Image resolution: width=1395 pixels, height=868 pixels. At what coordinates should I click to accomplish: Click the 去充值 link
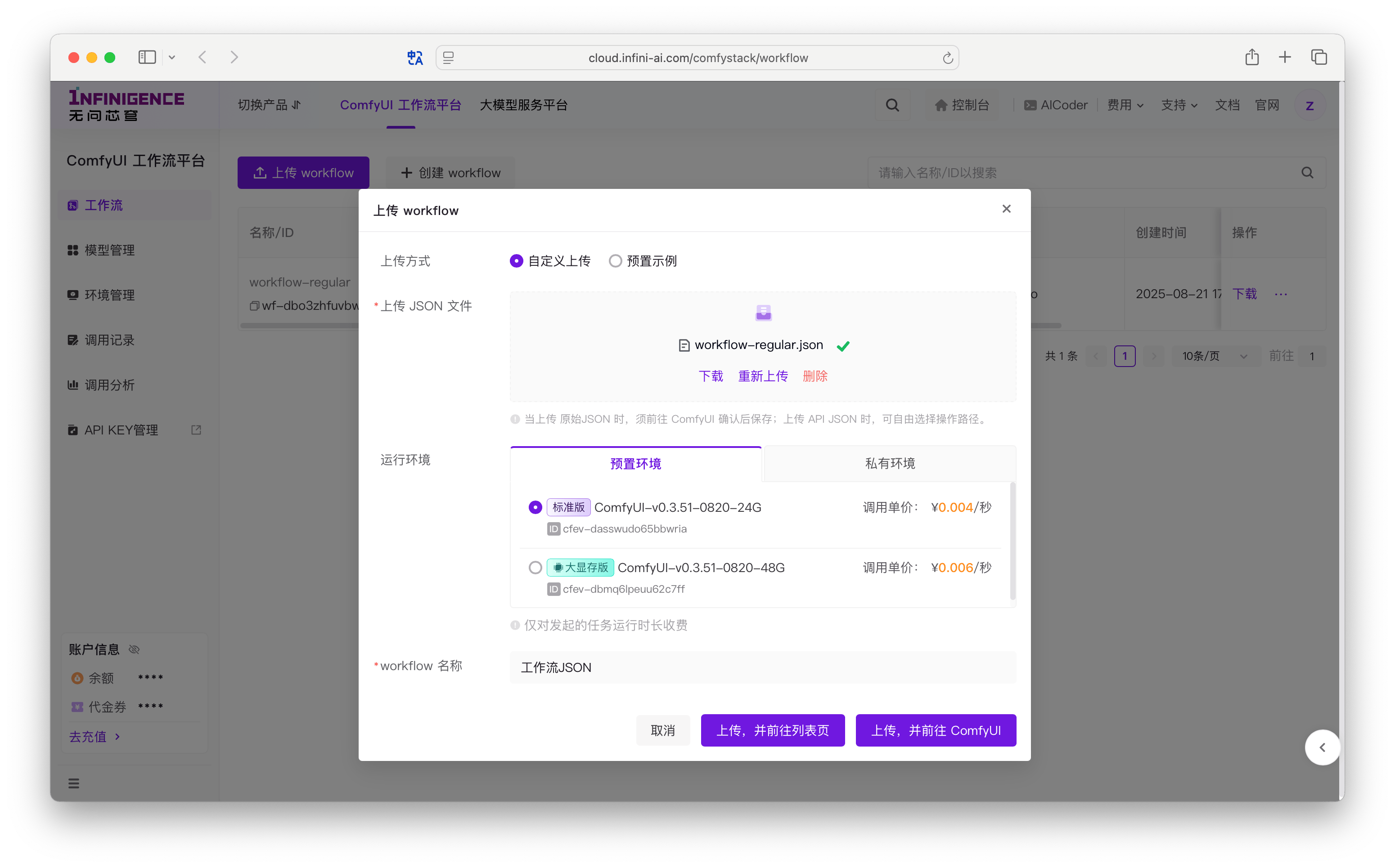tap(95, 737)
